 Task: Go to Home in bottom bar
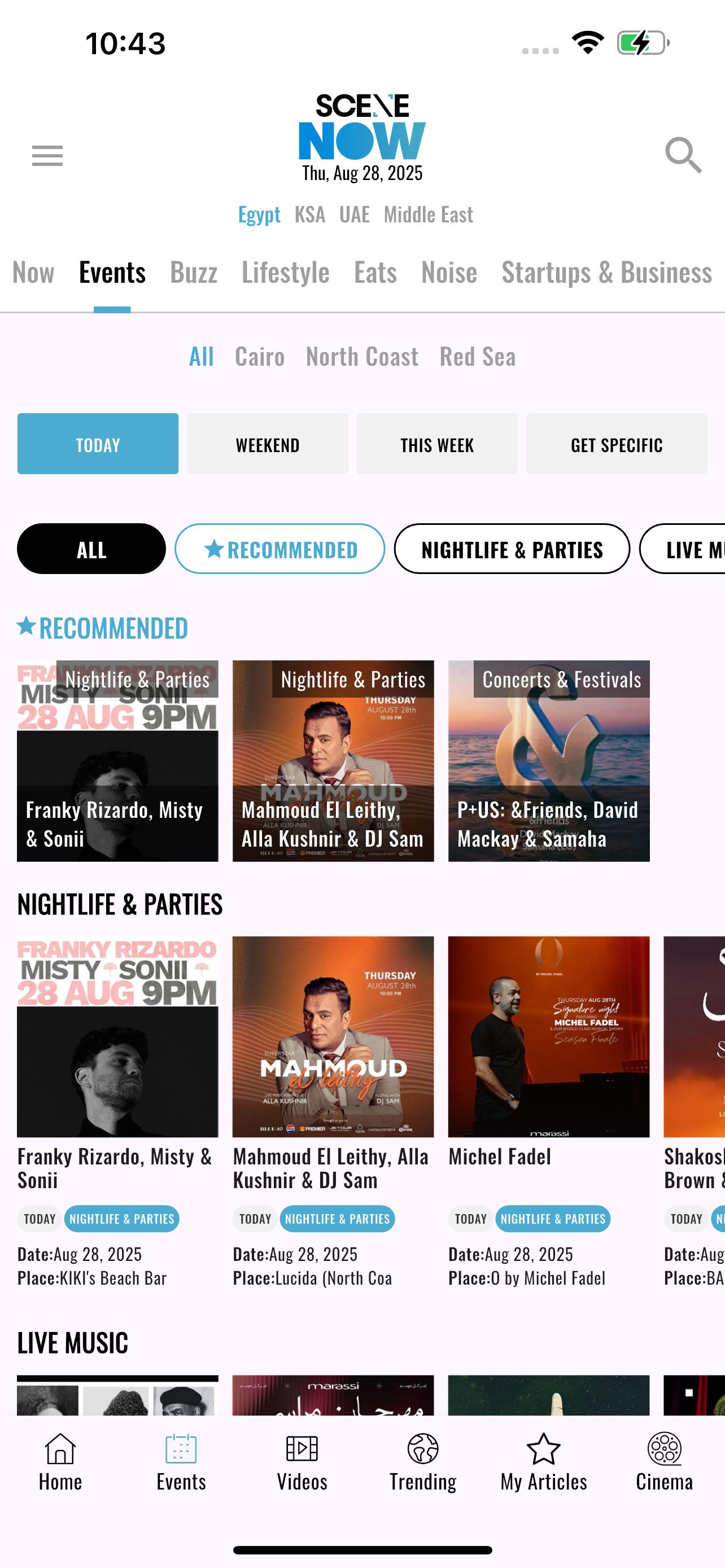coord(60,1461)
